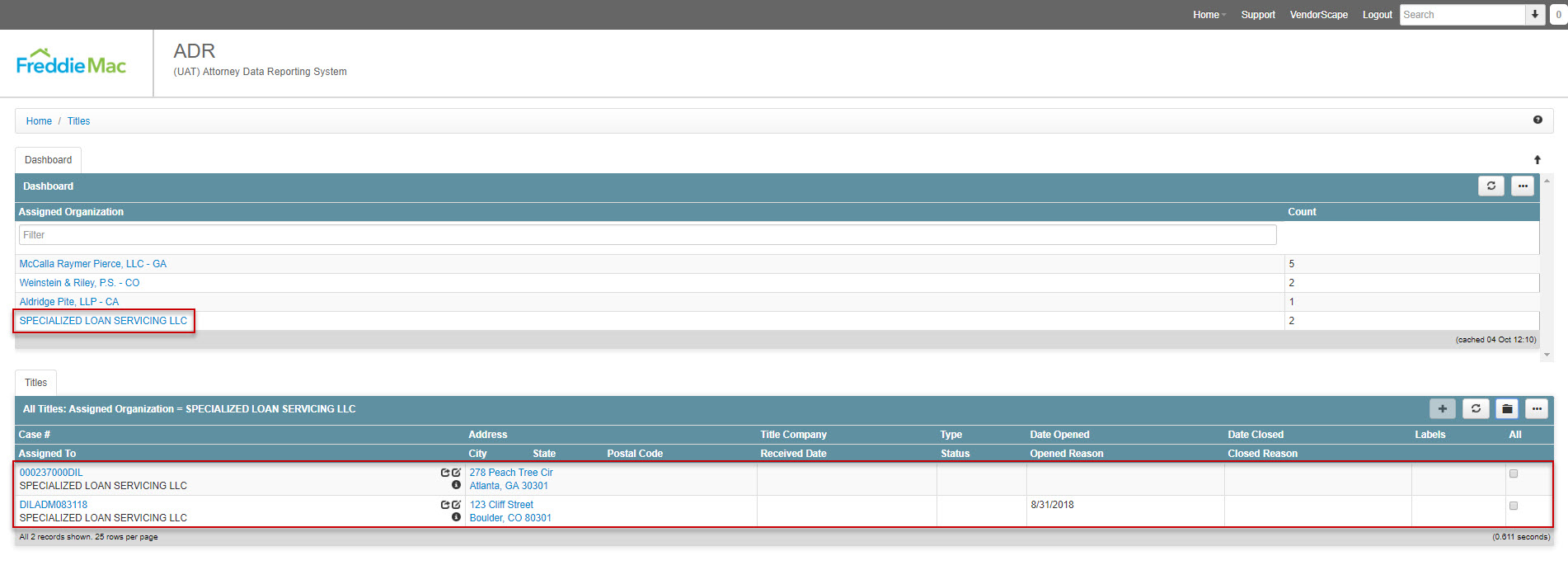The width and height of the screenshot is (1568, 570).
Task: Tick the checkbox for case DILADM083118
Action: [1514, 506]
